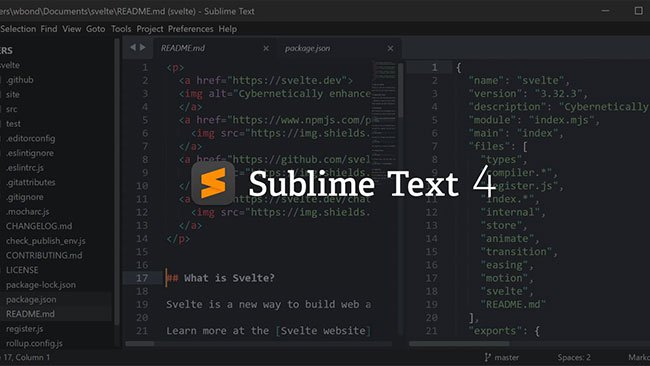Select package.json in the sidebar
This screenshot has height=366, width=650.
tap(31, 299)
